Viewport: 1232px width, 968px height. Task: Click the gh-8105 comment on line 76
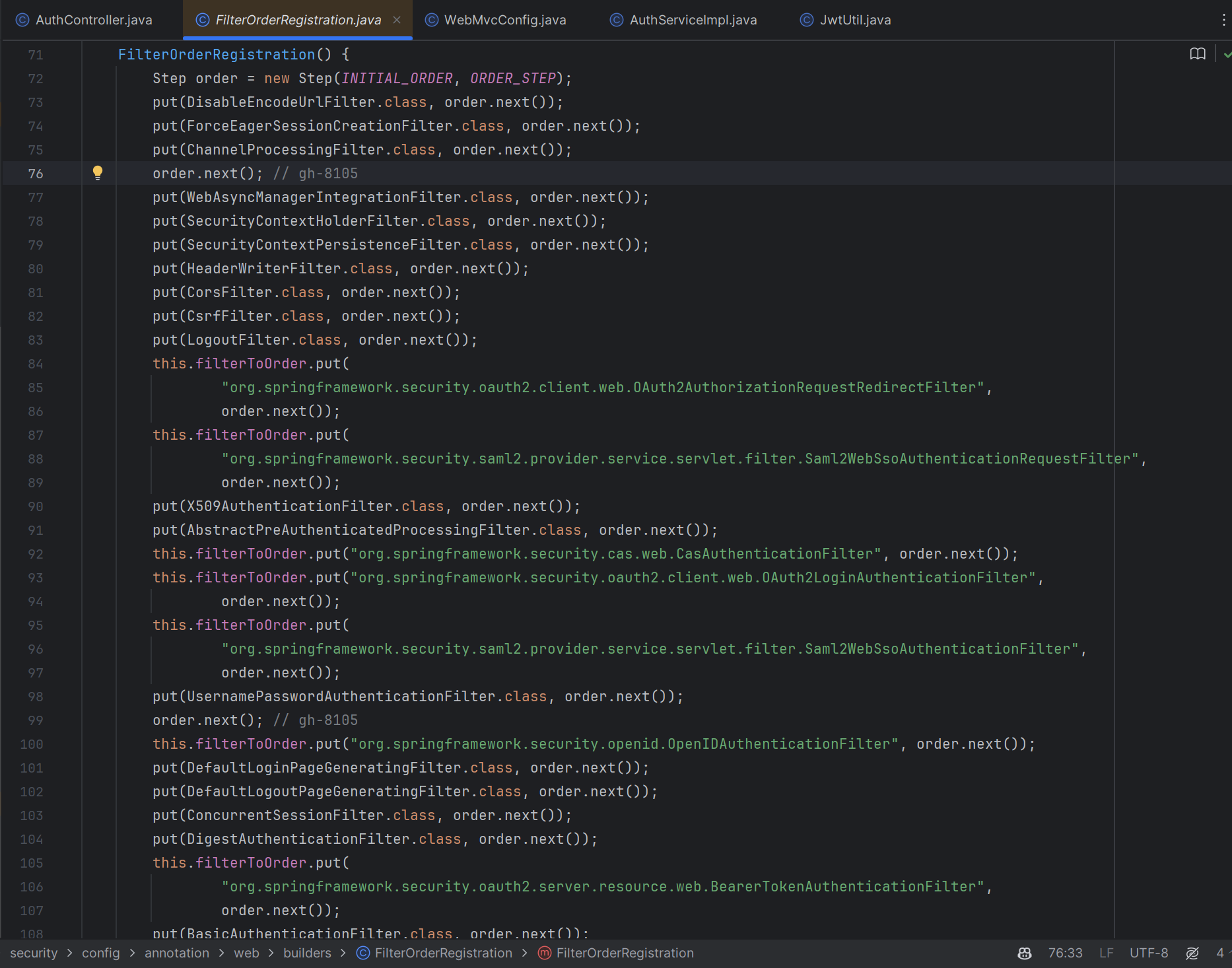pyautogui.click(x=316, y=174)
